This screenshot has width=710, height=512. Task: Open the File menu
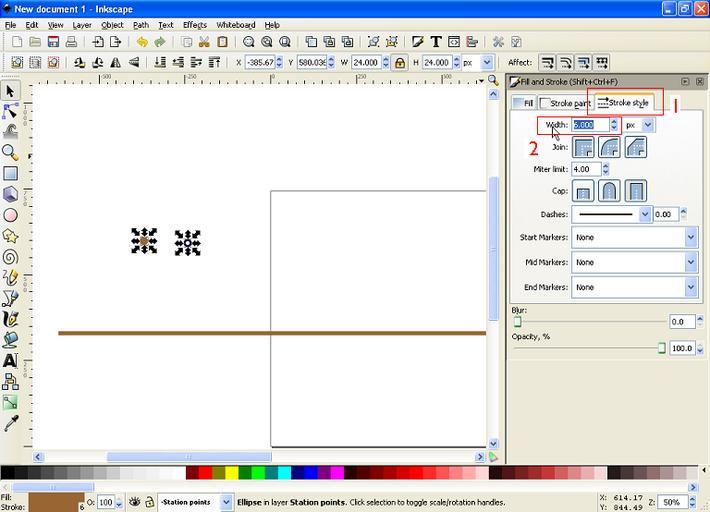pos(10,25)
